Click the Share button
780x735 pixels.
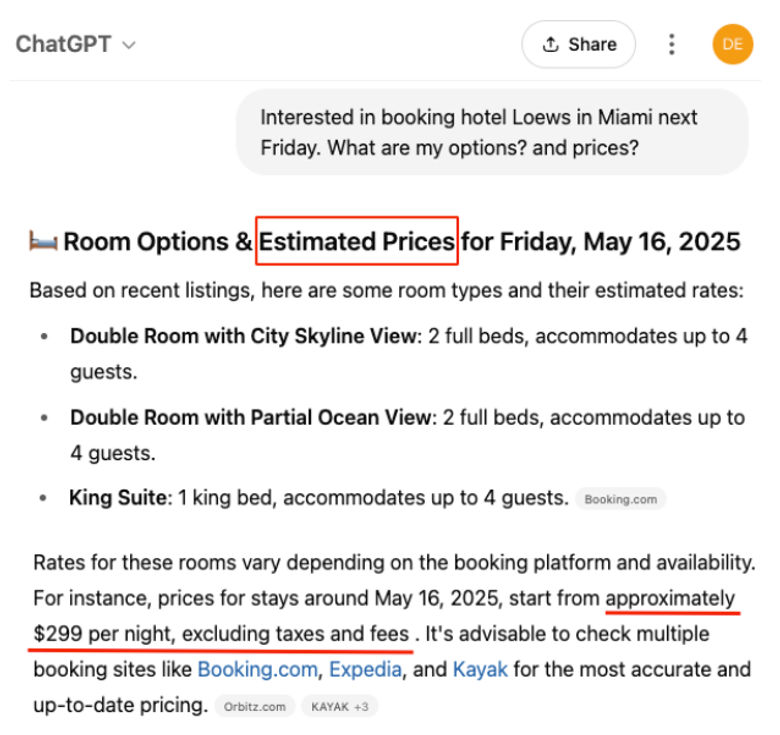[x=578, y=44]
